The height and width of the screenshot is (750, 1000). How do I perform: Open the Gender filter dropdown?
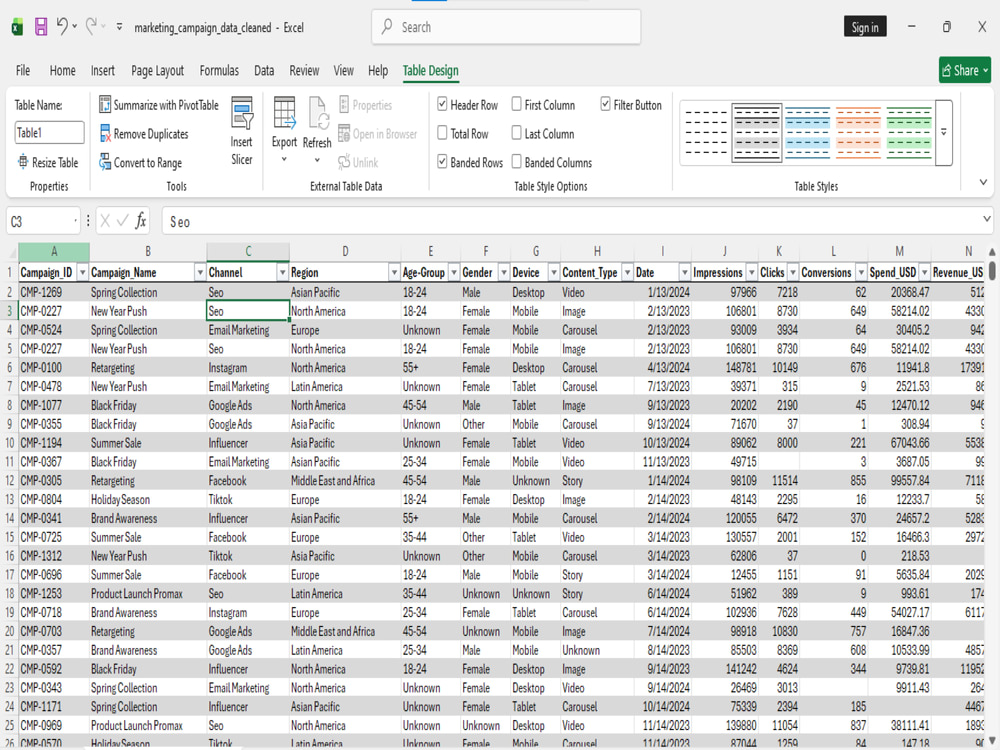coord(503,273)
